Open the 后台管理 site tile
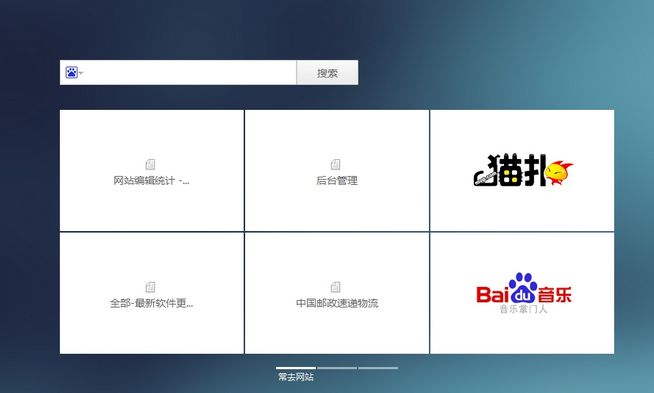The image size is (654, 393). 337,170
